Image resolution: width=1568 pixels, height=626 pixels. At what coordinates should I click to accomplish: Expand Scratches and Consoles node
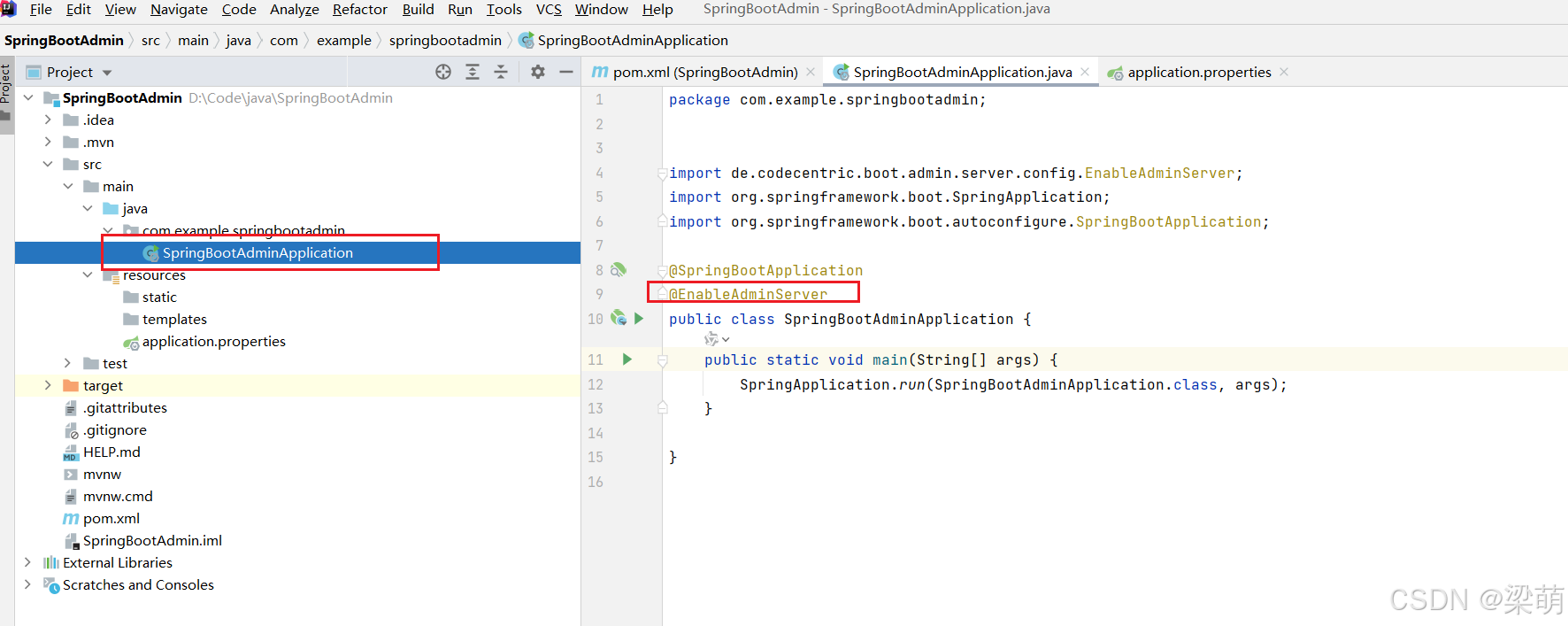pos(28,584)
